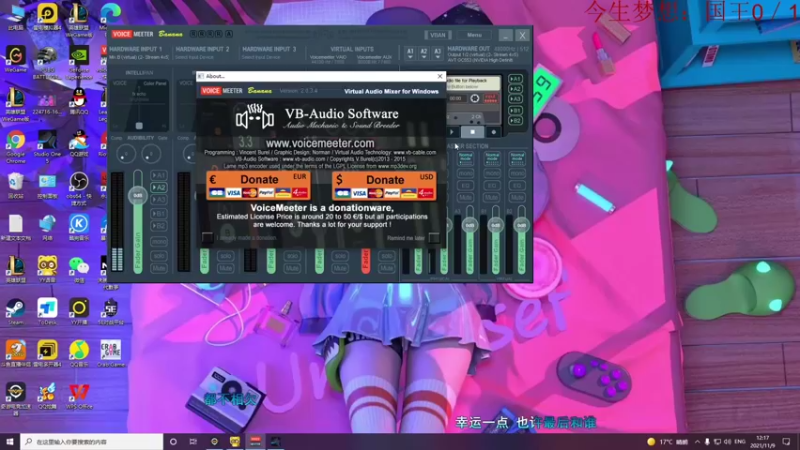The width and height of the screenshot is (800, 450).
Task: Click the cassette recorder stop button
Action: [472, 132]
